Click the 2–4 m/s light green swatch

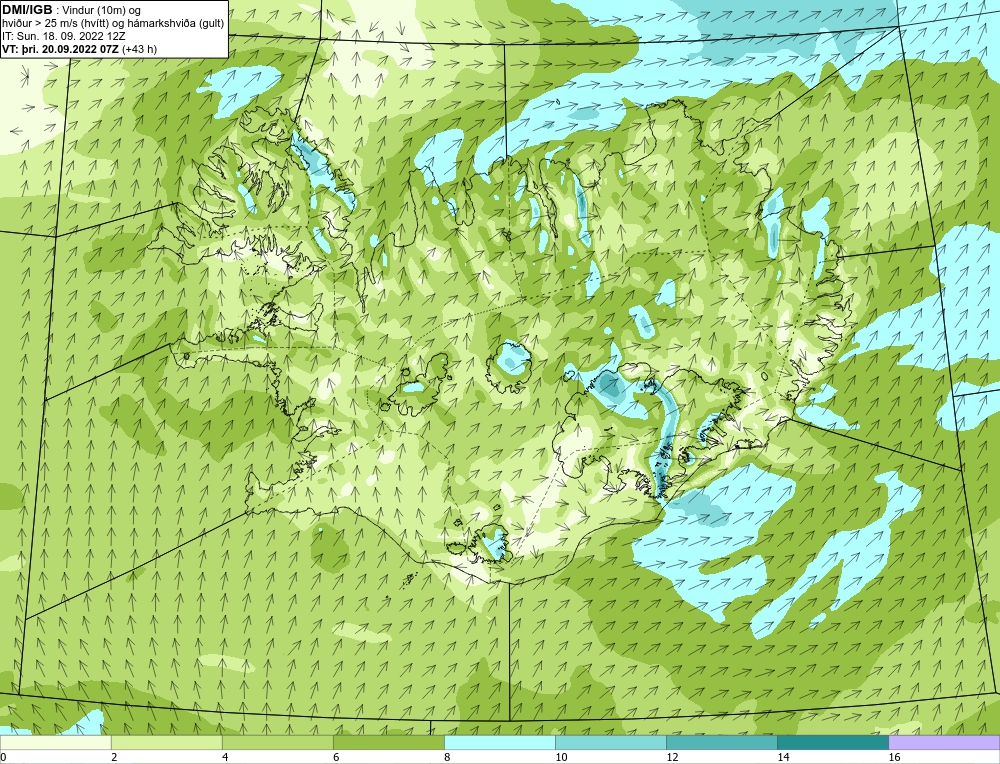tap(166, 742)
